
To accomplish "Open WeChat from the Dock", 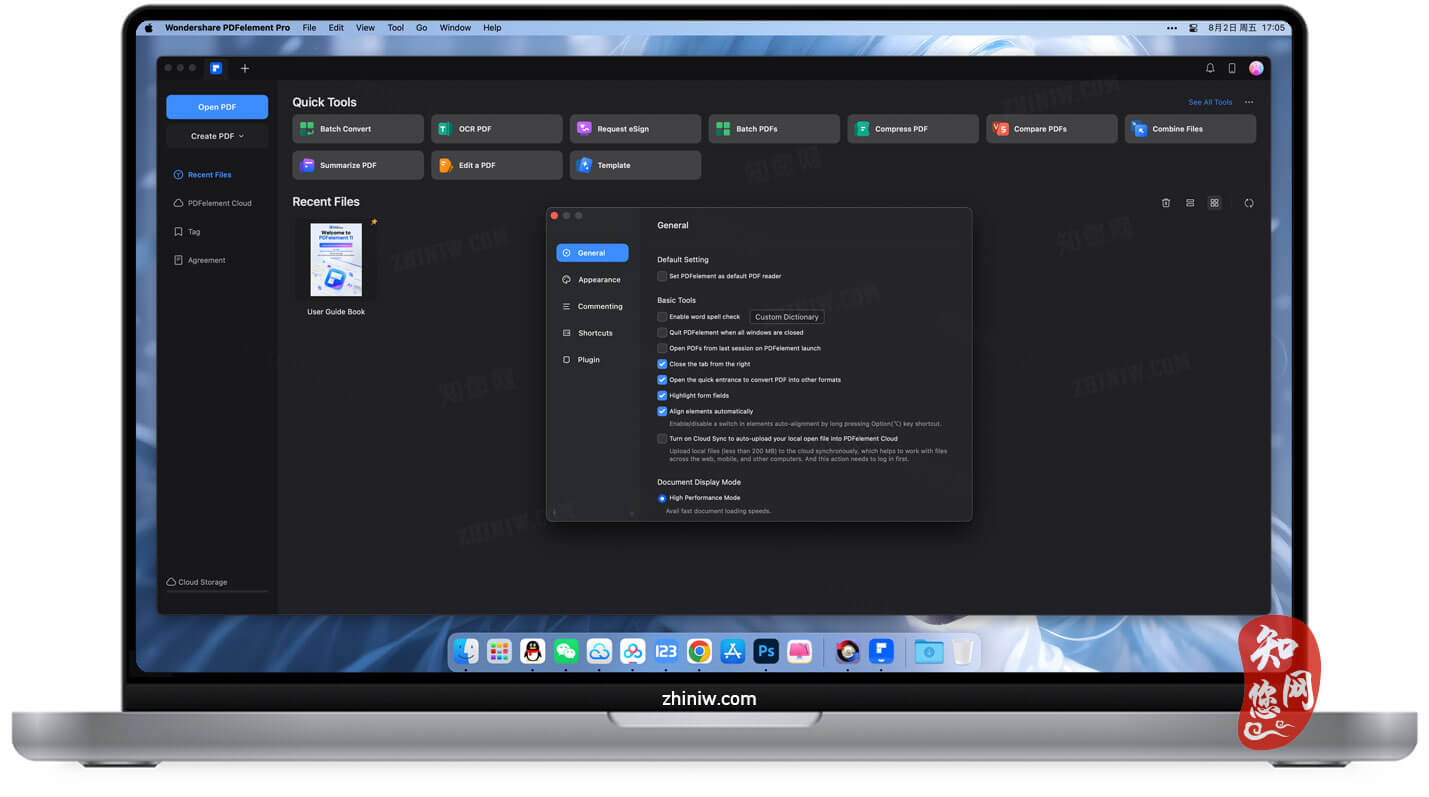I will [x=566, y=652].
